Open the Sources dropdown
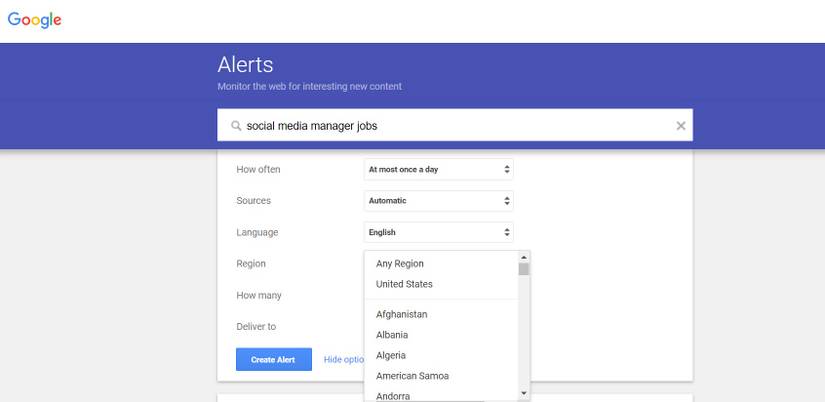Image resolution: width=825 pixels, height=402 pixels. click(x=438, y=200)
